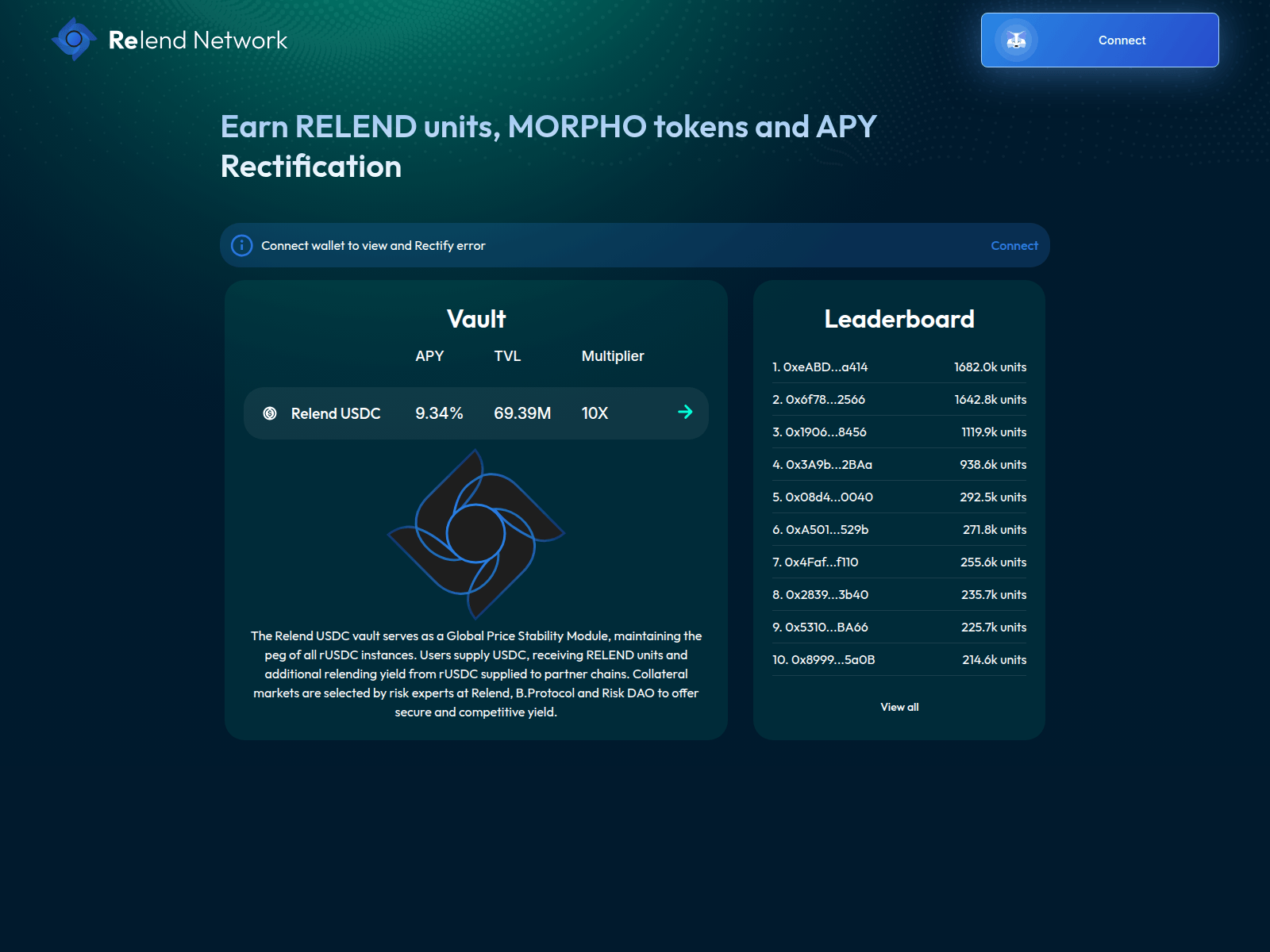Click the 292.5k units value
1270x952 pixels.
pyautogui.click(x=993, y=497)
